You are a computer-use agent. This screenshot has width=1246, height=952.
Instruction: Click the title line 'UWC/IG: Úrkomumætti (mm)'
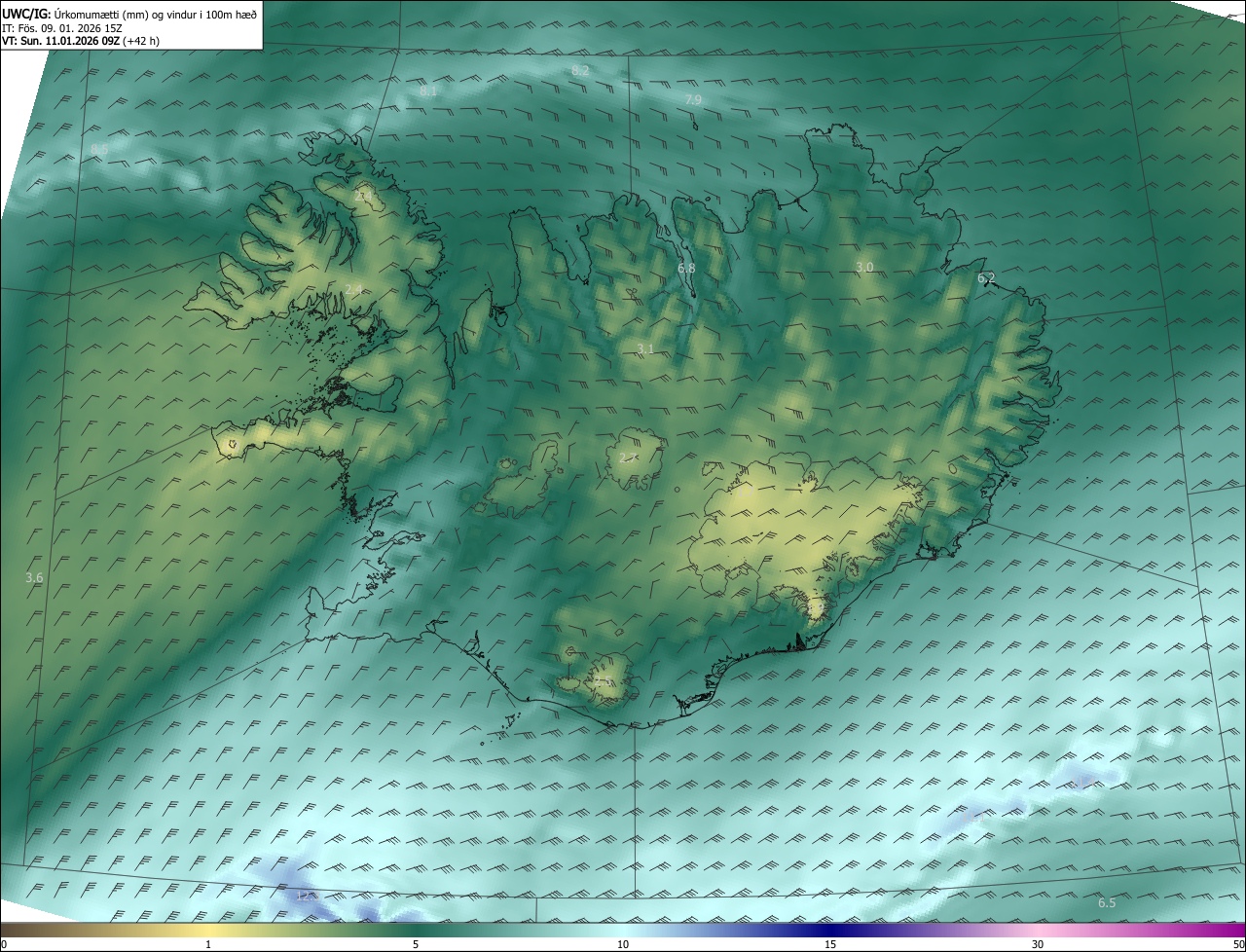(x=129, y=13)
